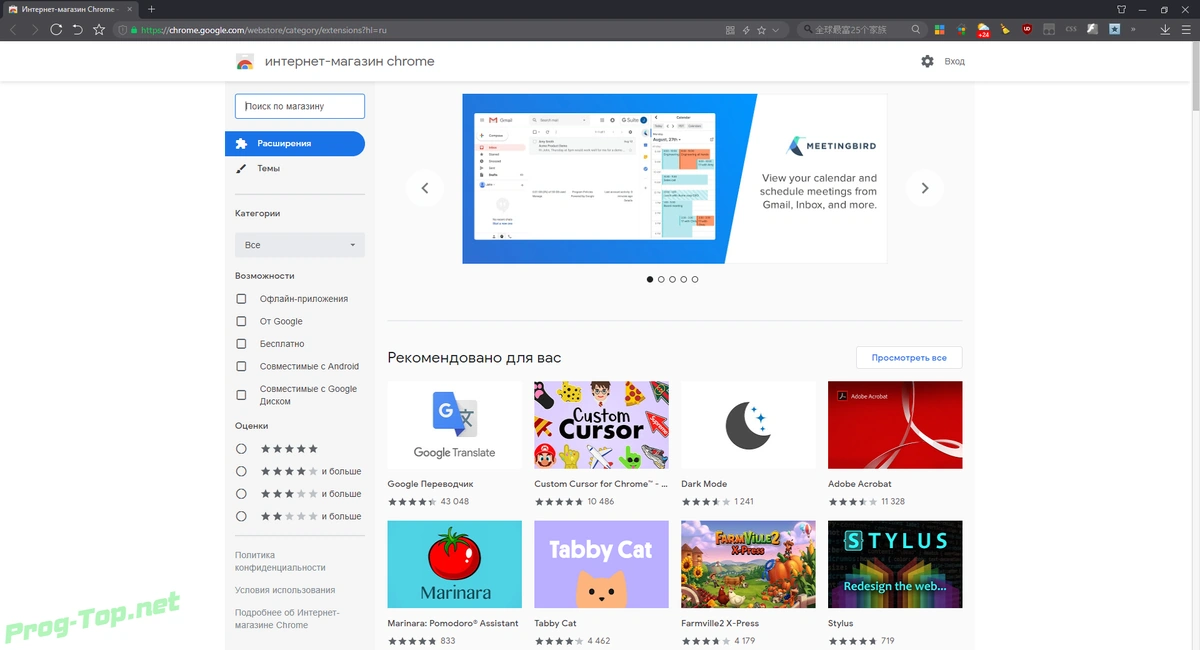Select the second carousel indicator dot
Screen dimensions: 1200x650
tap(661, 279)
